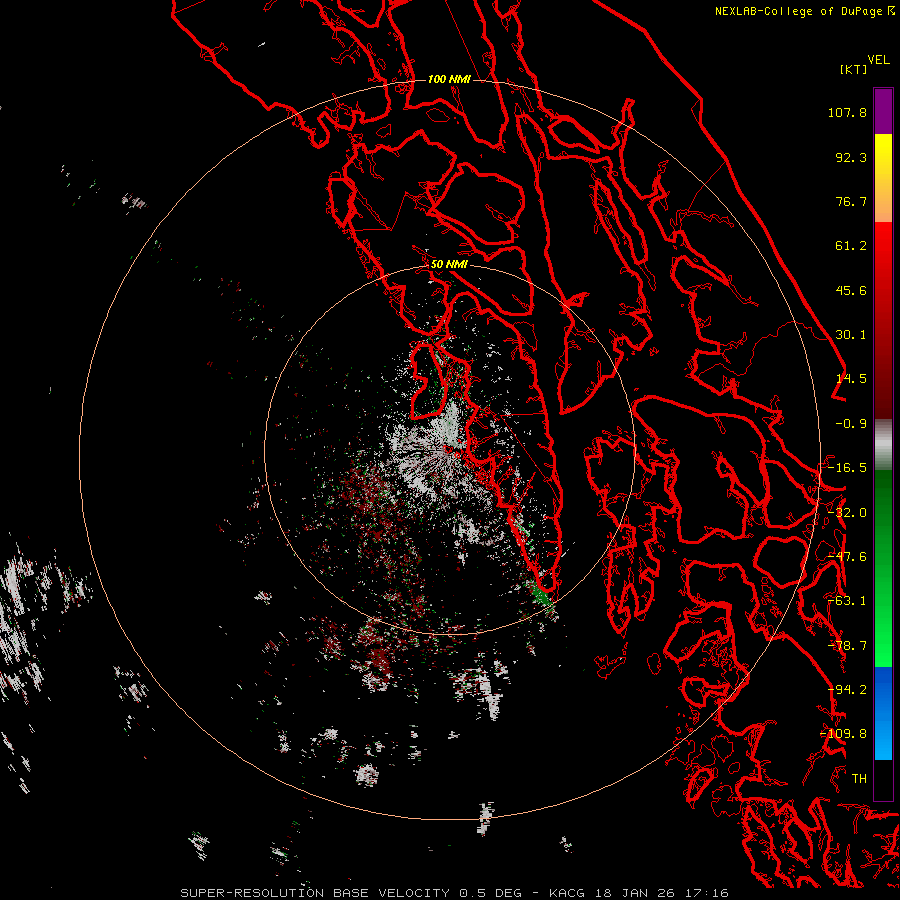Viewport: 900px width, 900px height.
Task: Pick the purple segment of color bar
Action: (883, 111)
